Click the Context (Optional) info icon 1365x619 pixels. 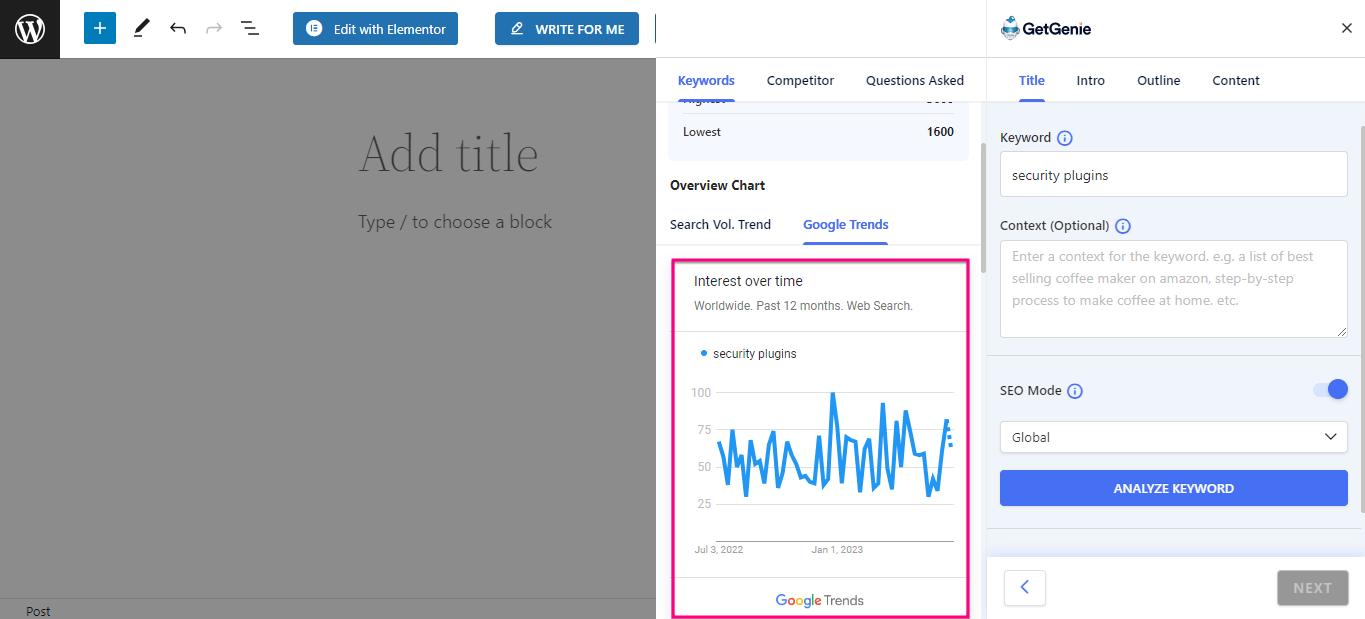[1123, 226]
